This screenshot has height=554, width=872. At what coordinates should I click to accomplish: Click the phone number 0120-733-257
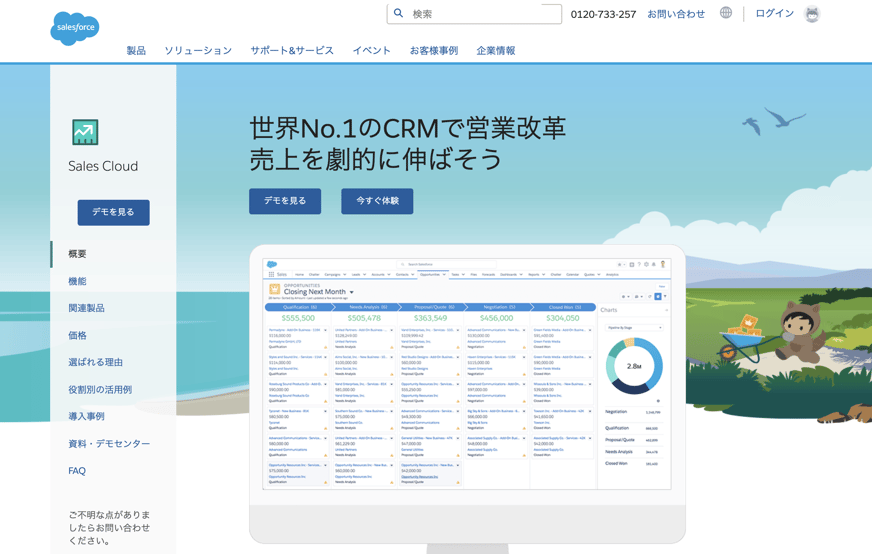point(603,14)
